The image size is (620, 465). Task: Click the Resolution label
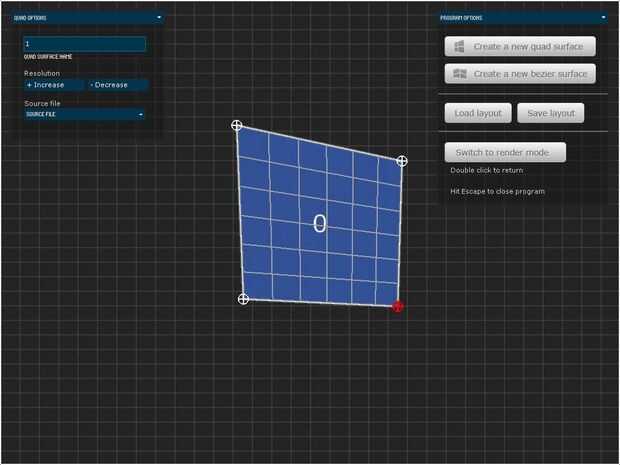[x=42, y=74]
